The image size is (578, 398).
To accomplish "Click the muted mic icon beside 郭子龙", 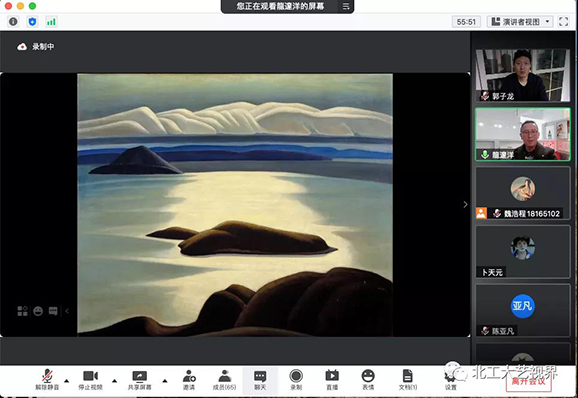I will point(485,96).
